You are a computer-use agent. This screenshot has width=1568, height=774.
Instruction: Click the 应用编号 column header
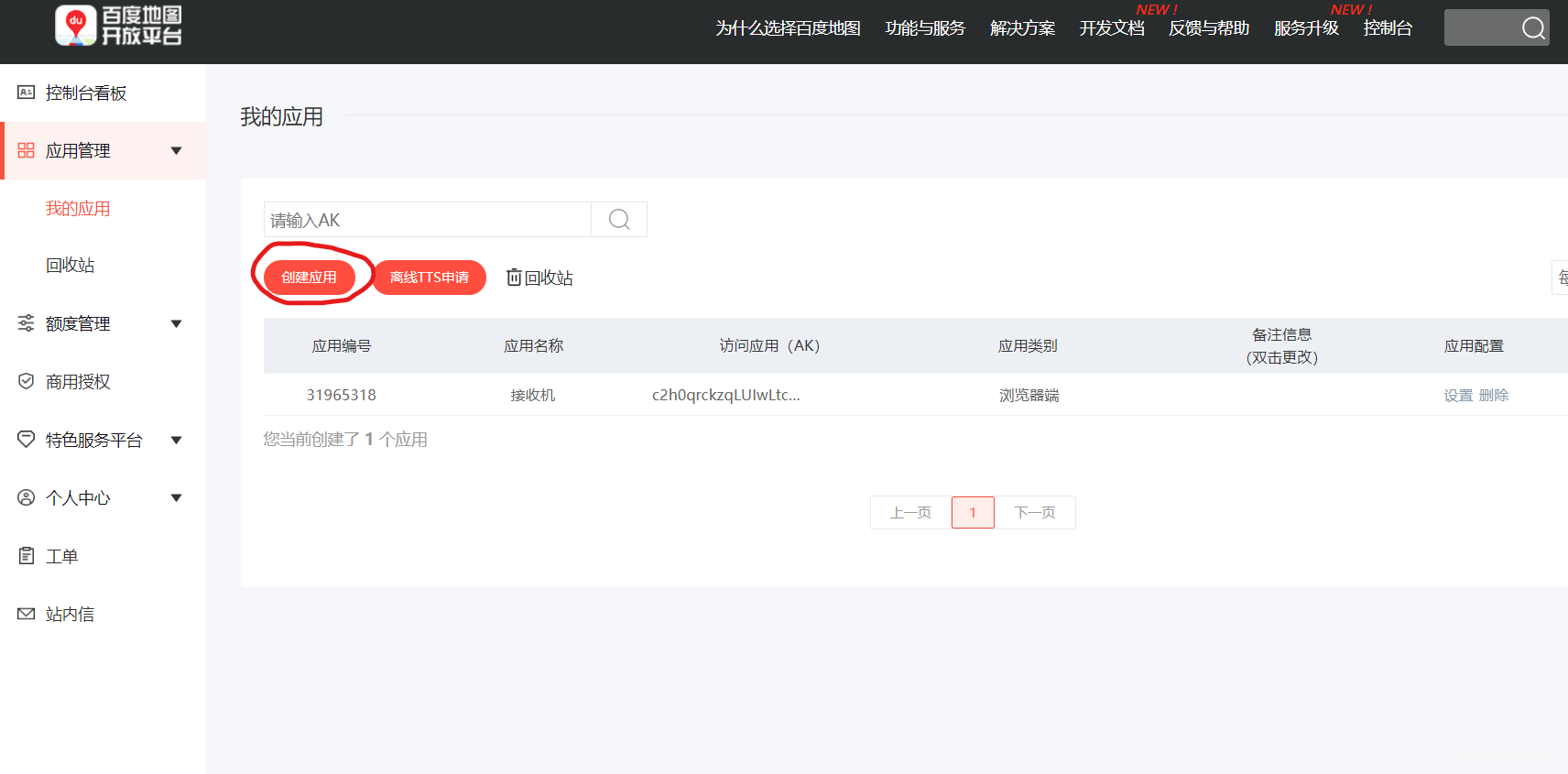342,345
